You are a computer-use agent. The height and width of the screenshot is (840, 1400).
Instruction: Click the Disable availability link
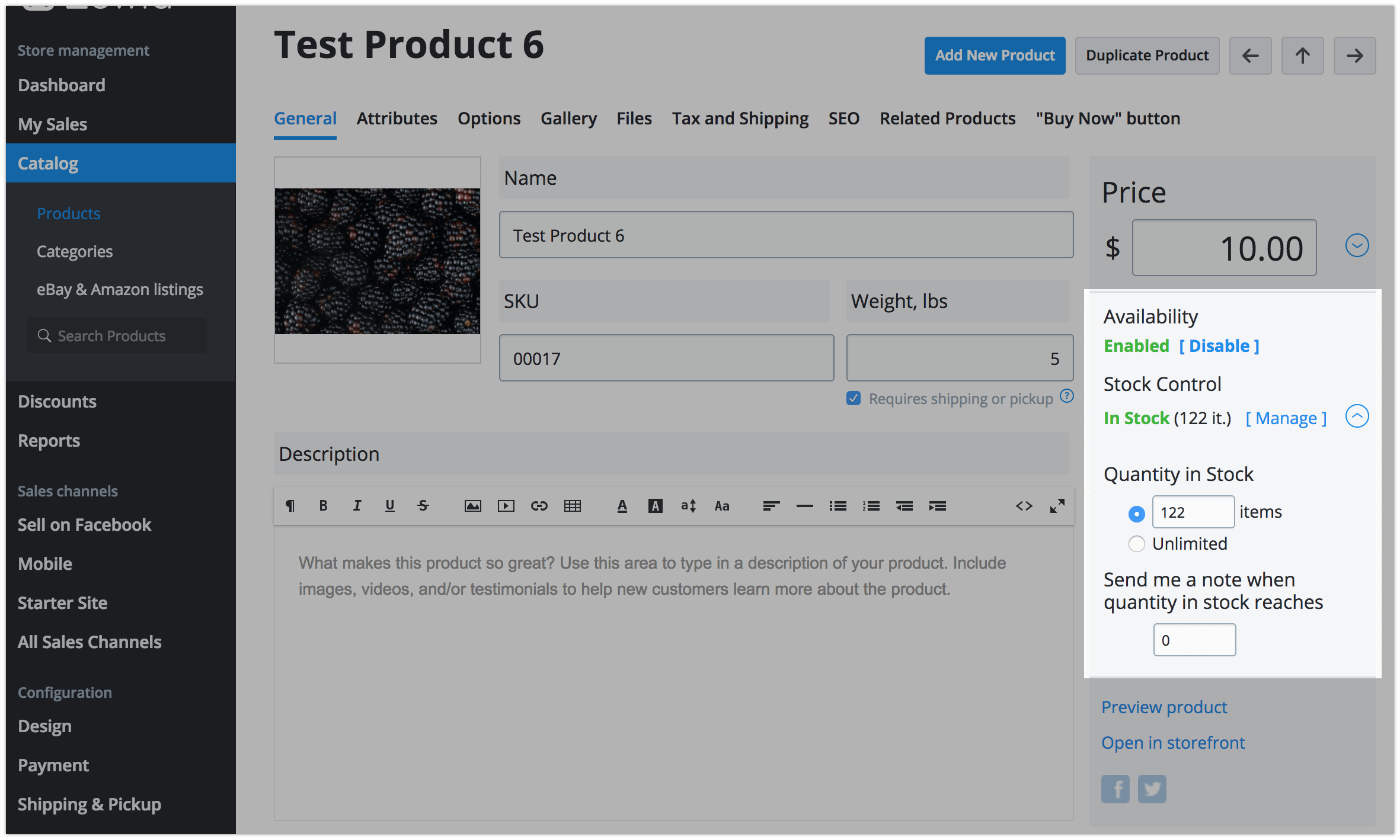1219,346
